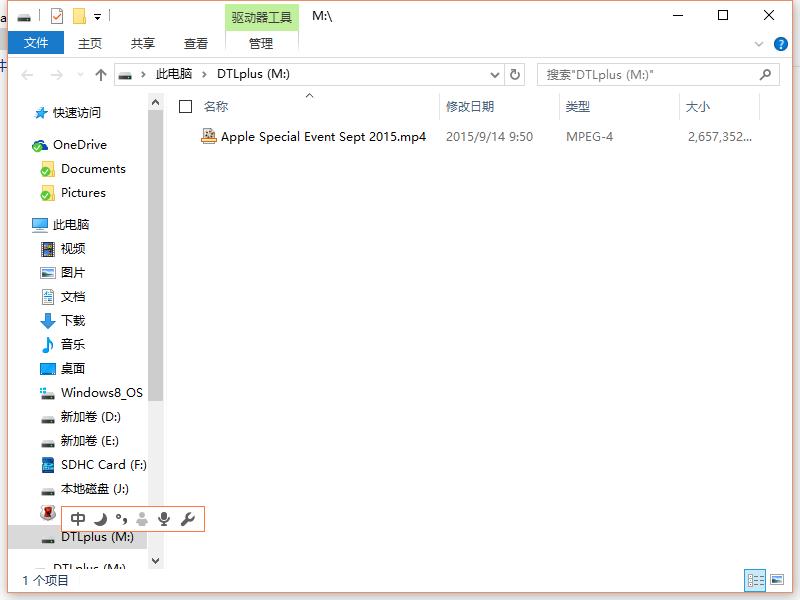
Task: Switch to large icons view in the status bar
Action: [x=777, y=580]
